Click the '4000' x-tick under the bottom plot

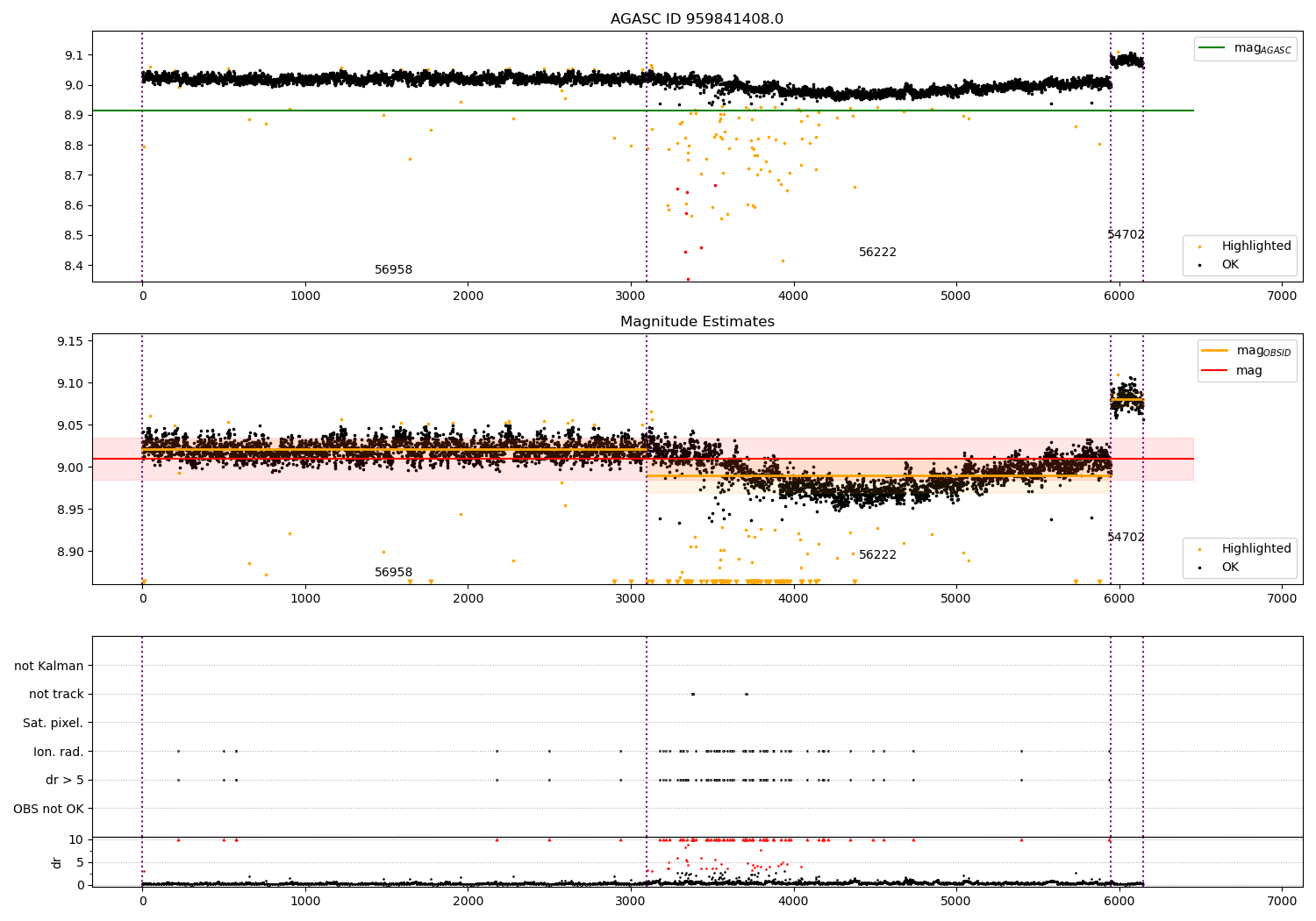pyautogui.click(x=793, y=902)
